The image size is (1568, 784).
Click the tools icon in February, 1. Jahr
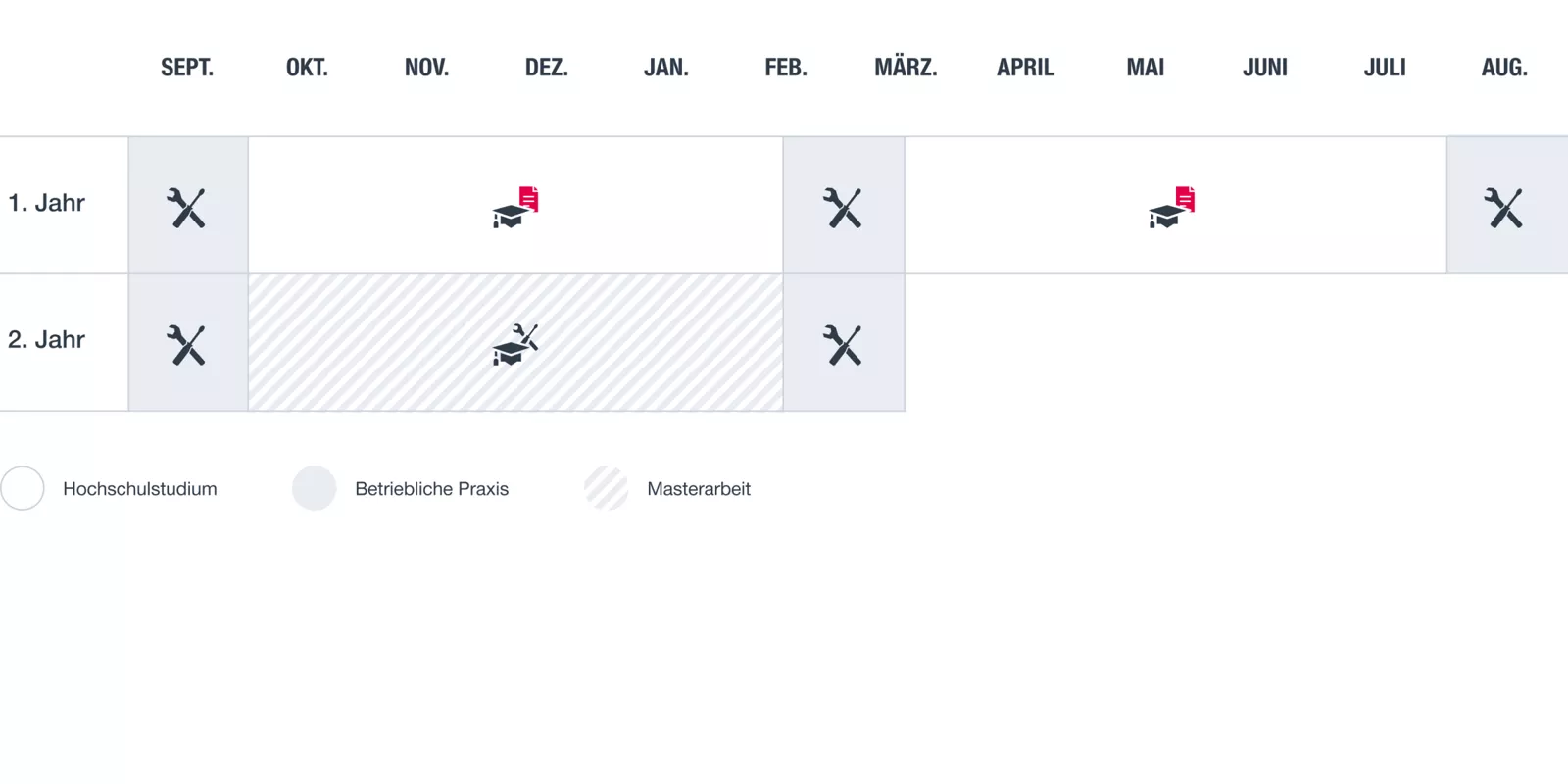click(x=843, y=208)
